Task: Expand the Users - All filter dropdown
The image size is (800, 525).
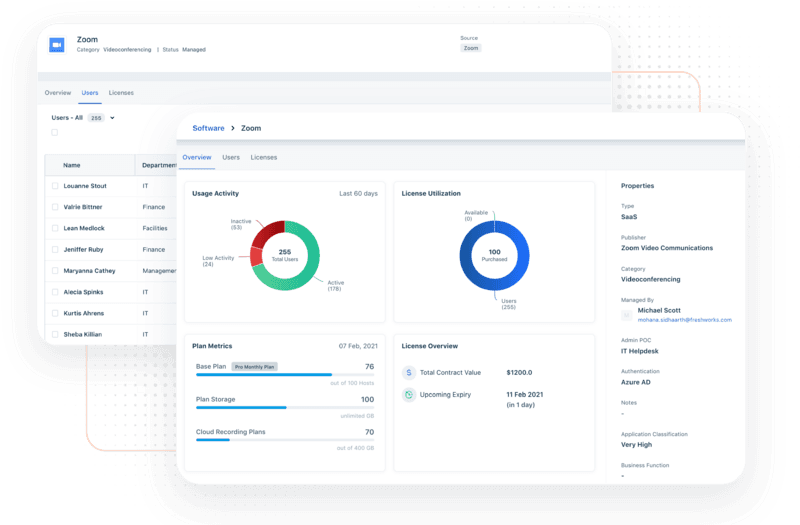Action: (112, 118)
